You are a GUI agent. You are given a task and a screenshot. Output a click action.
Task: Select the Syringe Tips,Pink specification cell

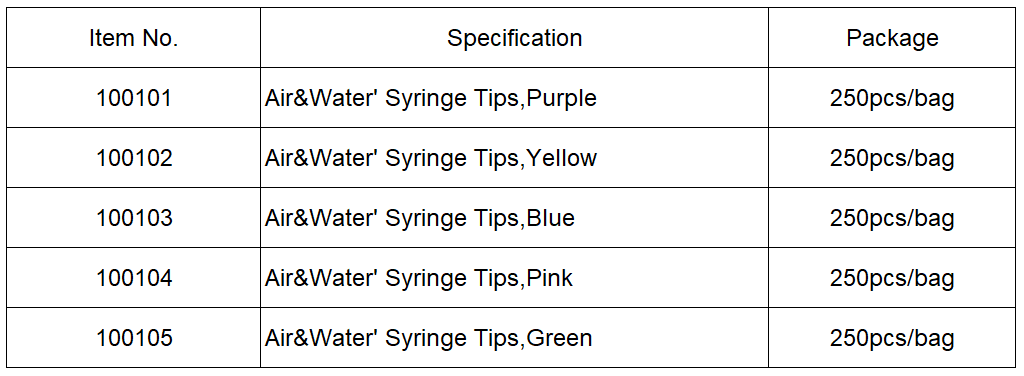pyautogui.click(x=514, y=278)
